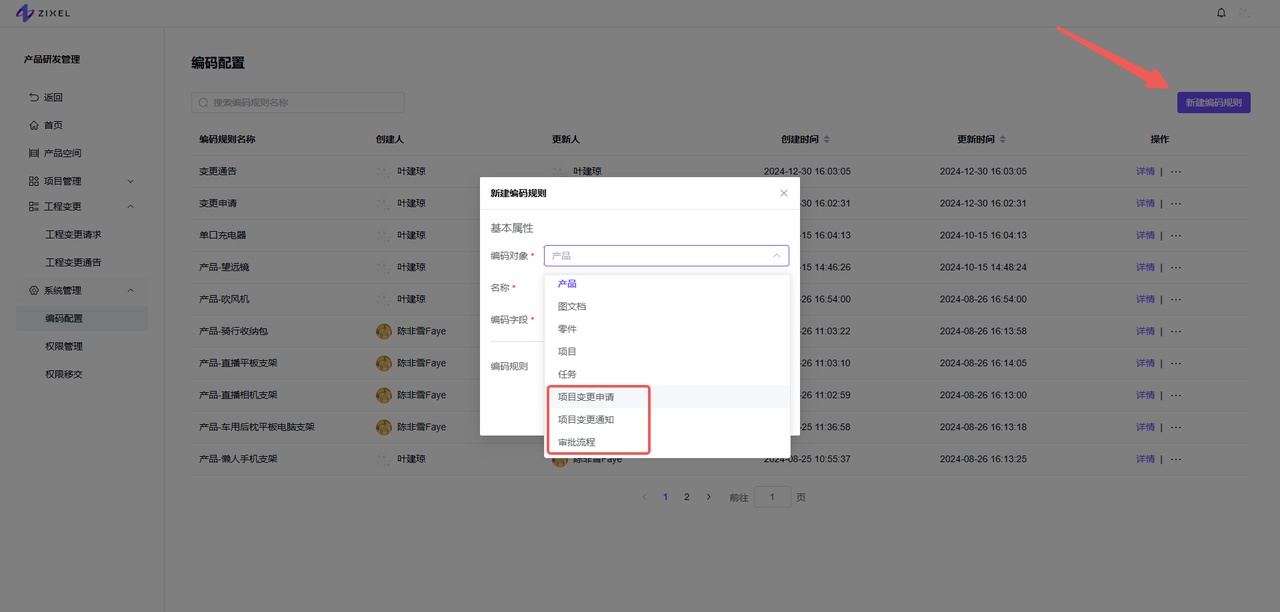Open 详情 for 产品-骑行收纳包 row

point(1145,331)
